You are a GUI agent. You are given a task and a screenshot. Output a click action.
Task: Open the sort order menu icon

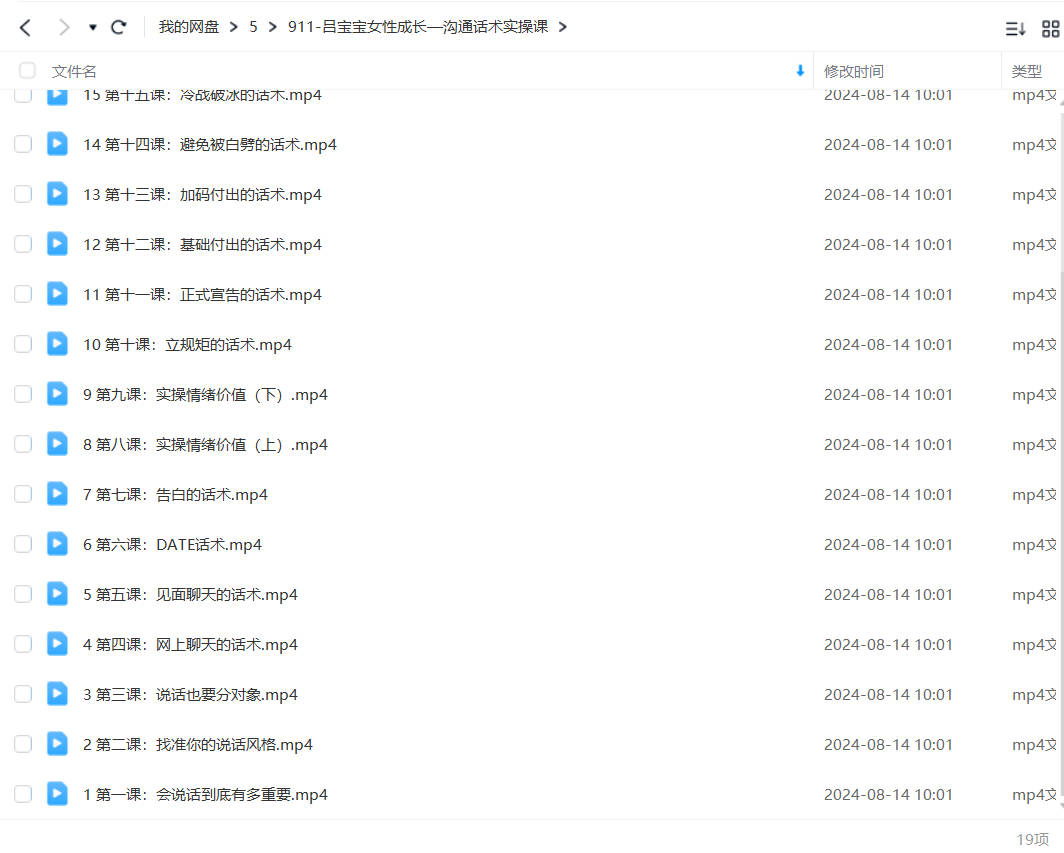click(x=1015, y=29)
